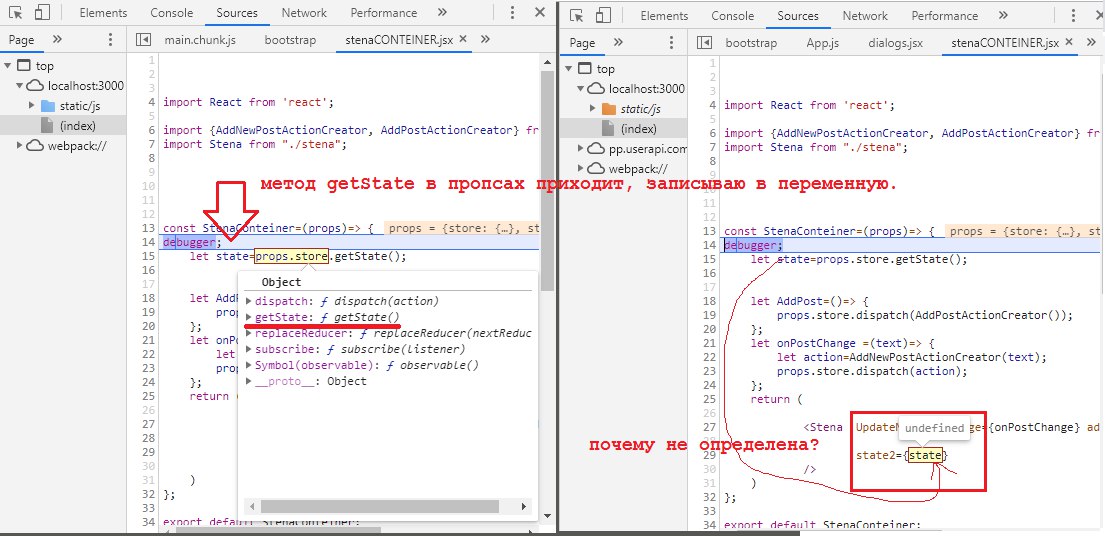Image resolution: width=1105 pixels, height=536 pixels.
Task: Open kebab menu in left DevTools top bar
Action: (x=512, y=13)
